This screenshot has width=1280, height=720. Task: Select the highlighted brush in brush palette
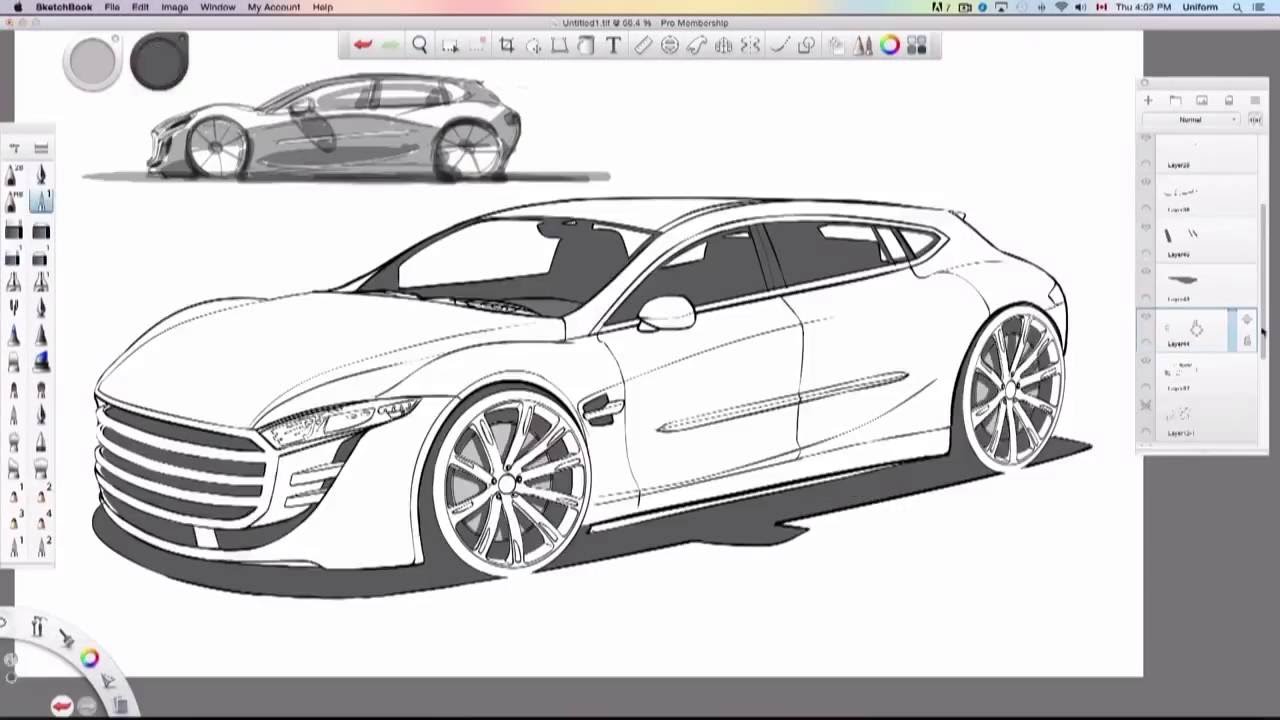(41, 203)
